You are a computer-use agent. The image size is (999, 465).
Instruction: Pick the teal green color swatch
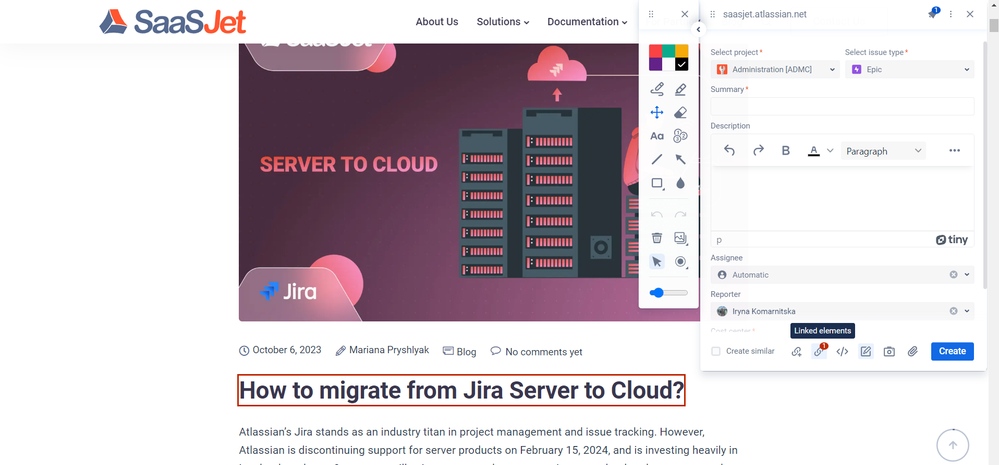668,51
